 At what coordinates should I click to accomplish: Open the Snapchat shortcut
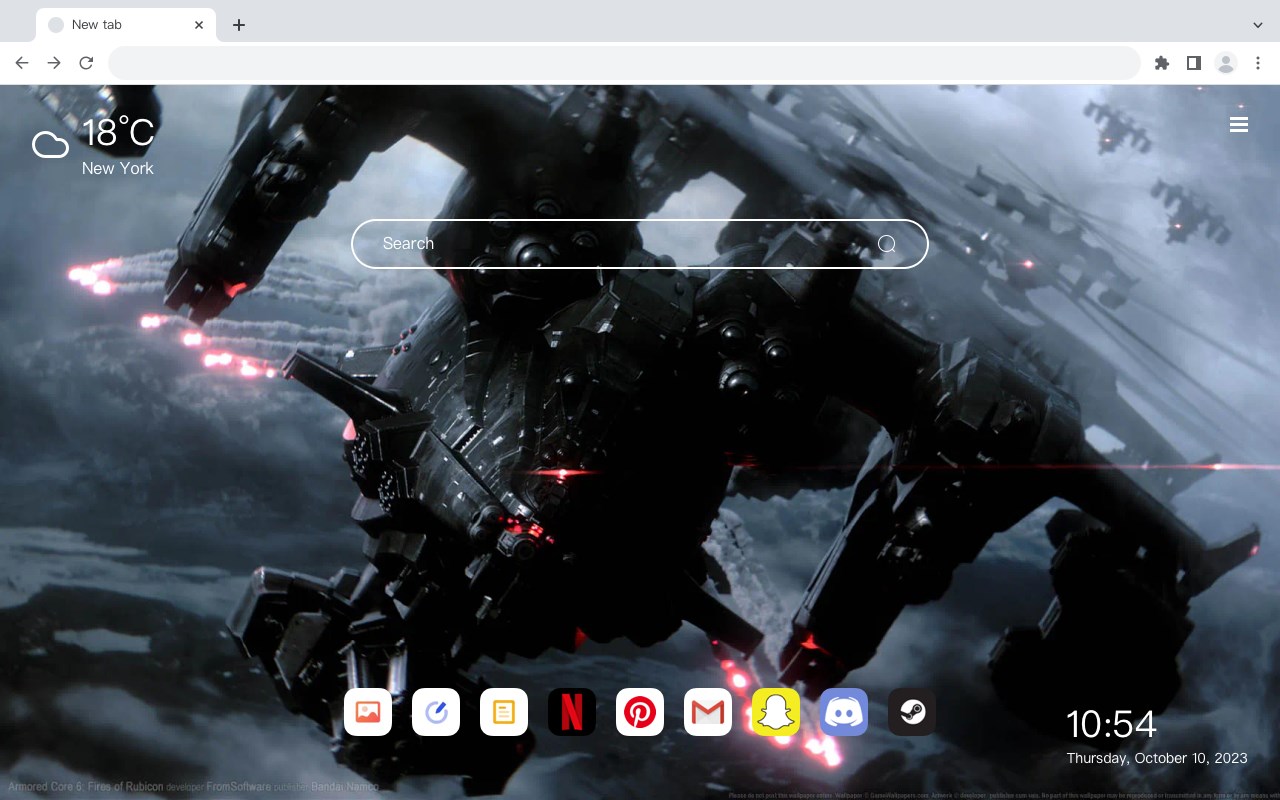(776, 712)
